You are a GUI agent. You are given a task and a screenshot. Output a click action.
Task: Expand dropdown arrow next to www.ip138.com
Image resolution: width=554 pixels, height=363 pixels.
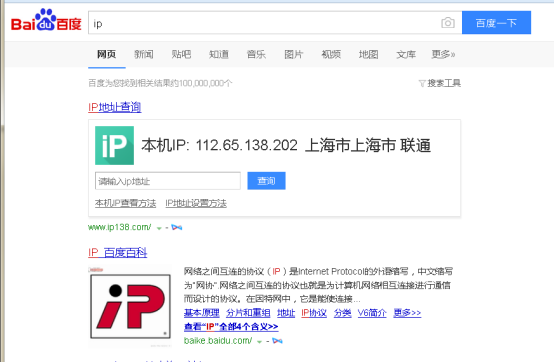click(159, 228)
